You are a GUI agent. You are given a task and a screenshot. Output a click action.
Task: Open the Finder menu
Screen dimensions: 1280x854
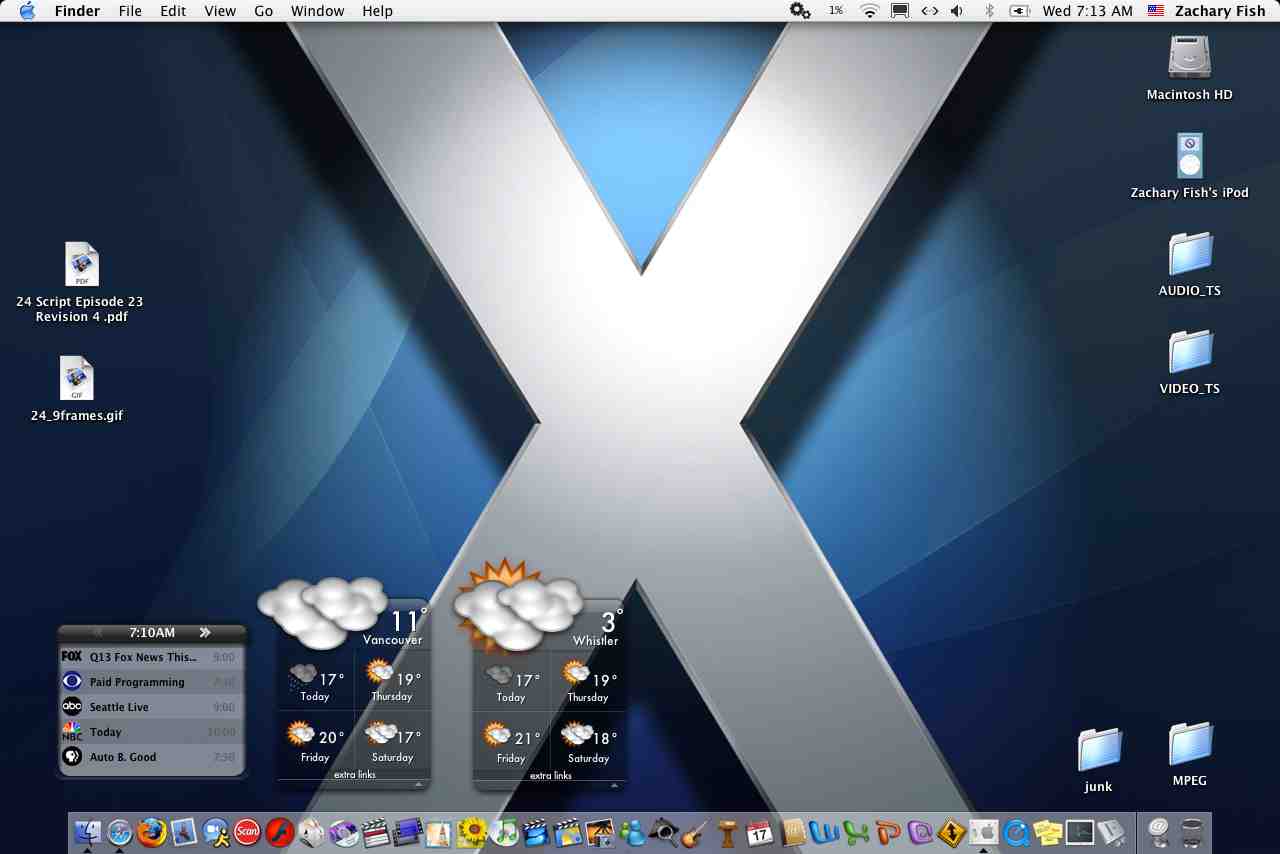click(x=77, y=11)
